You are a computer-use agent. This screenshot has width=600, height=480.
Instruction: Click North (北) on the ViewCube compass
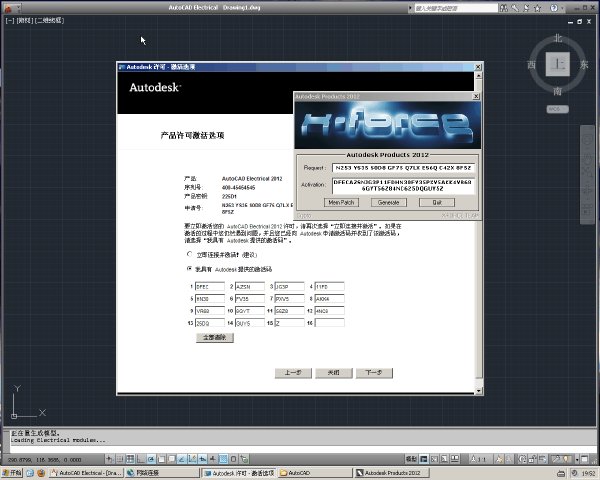pos(558,38)
